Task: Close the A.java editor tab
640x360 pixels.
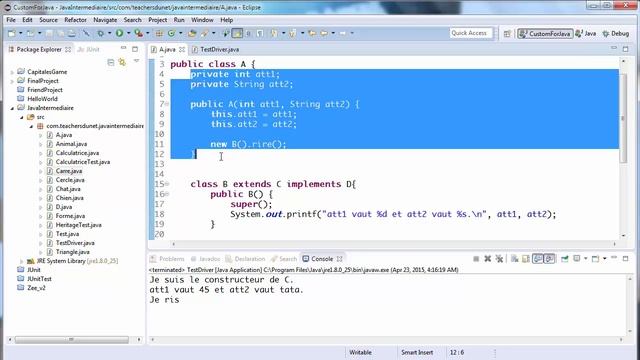Action: [182, 49]
